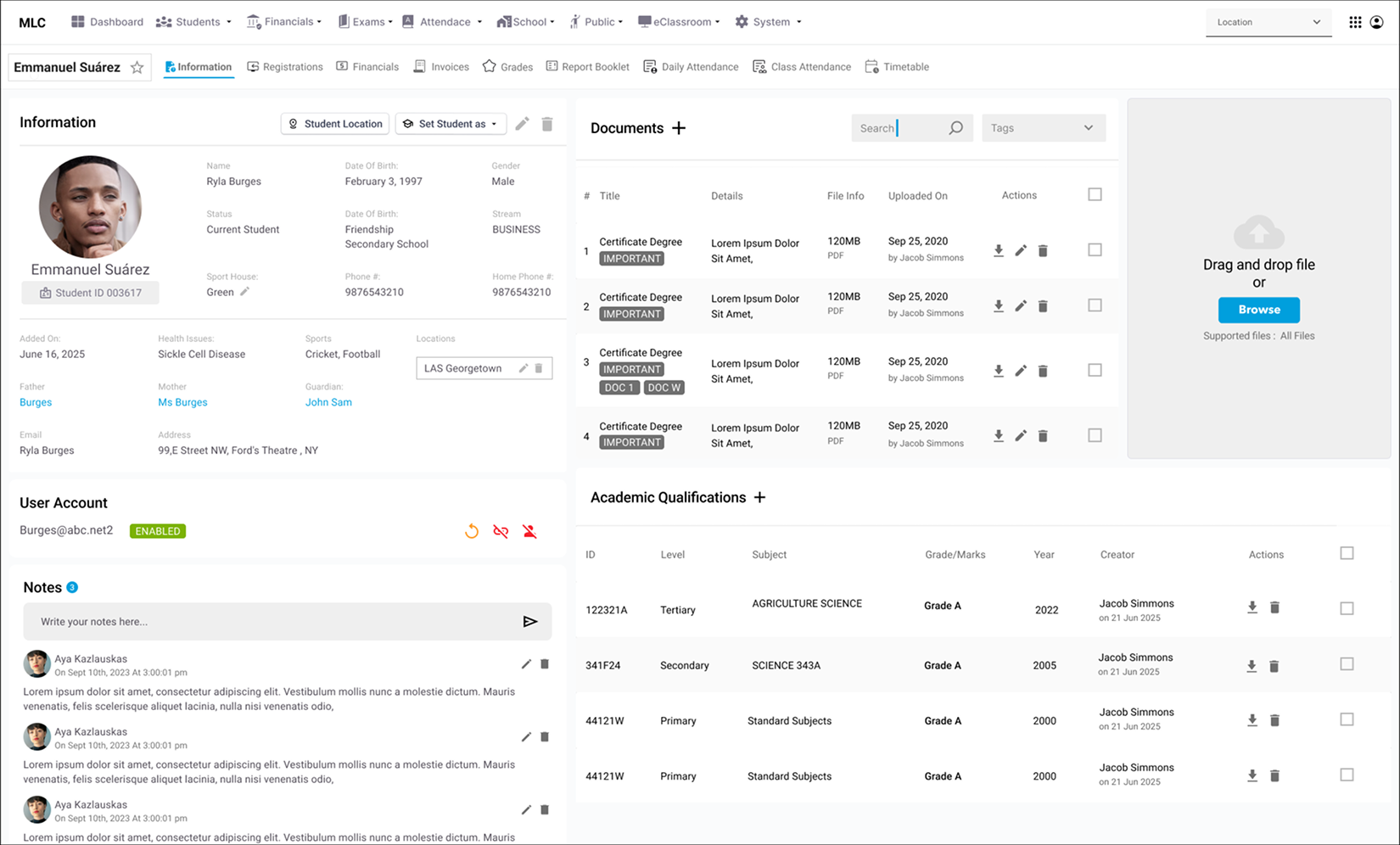The width and height of the screenshot is (1400, 845).
Task: Expand the Set Student as dropdown
Action: click(x=451, y=124)
